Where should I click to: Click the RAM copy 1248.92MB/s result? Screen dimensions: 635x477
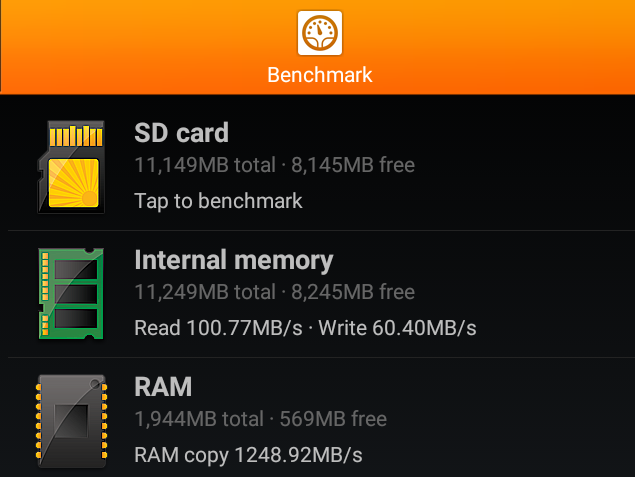pos(248,455)
